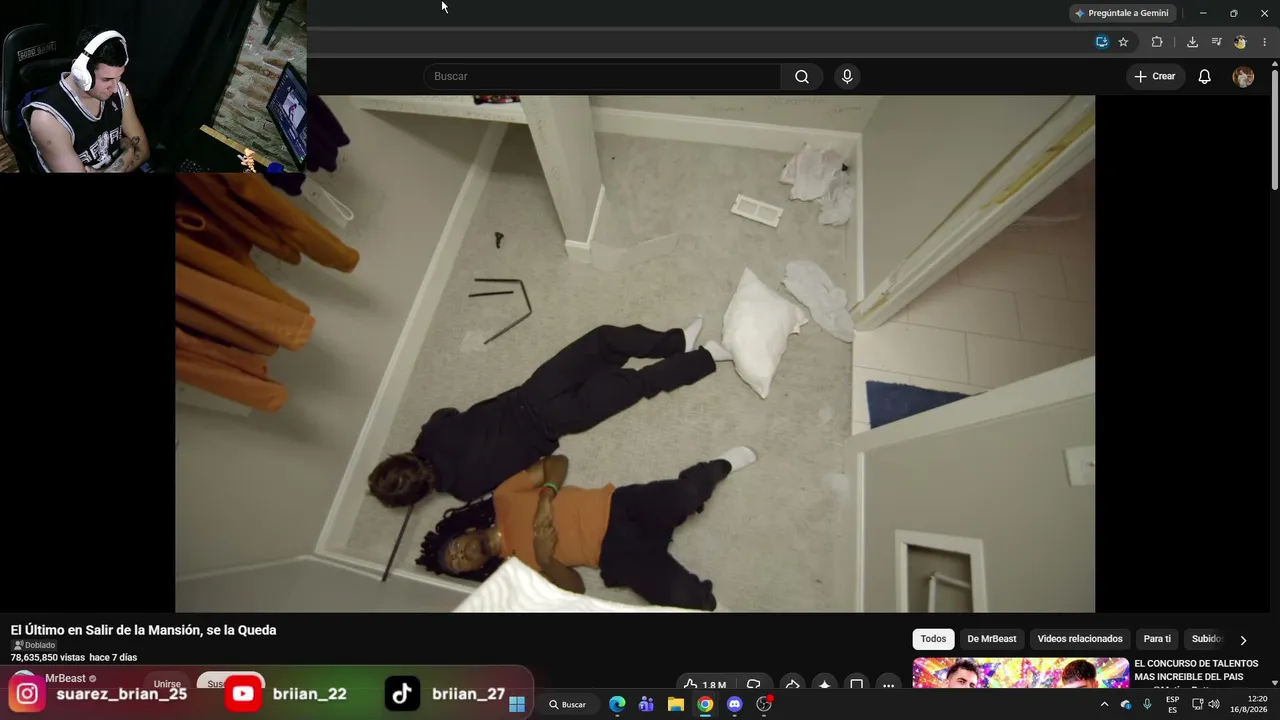The height and width of the screenshot is (720, 1280).
Task: Click the Windows taskbar Buscar search box
Action: point(567,704)
